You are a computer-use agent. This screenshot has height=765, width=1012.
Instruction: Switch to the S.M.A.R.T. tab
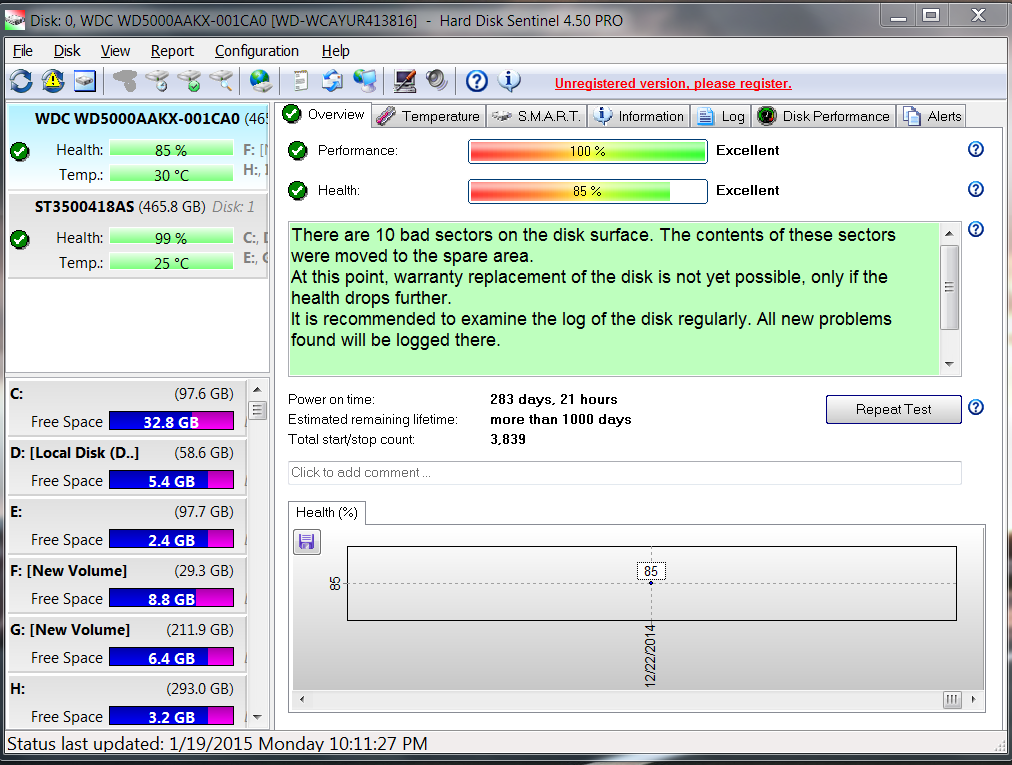pos(537,116)
